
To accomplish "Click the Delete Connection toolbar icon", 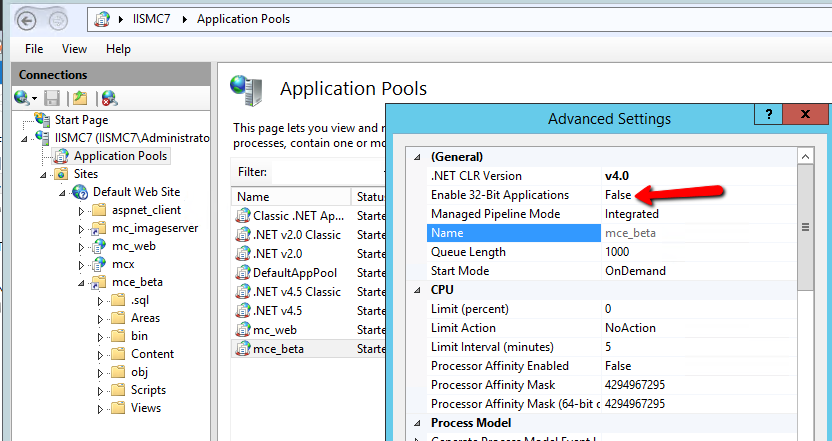I will tap(109, 98).
